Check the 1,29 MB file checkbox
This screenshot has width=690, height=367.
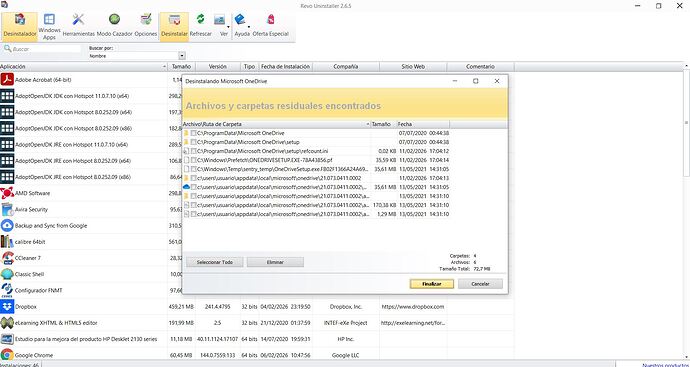pyautogui.click(x=194, y=214)
